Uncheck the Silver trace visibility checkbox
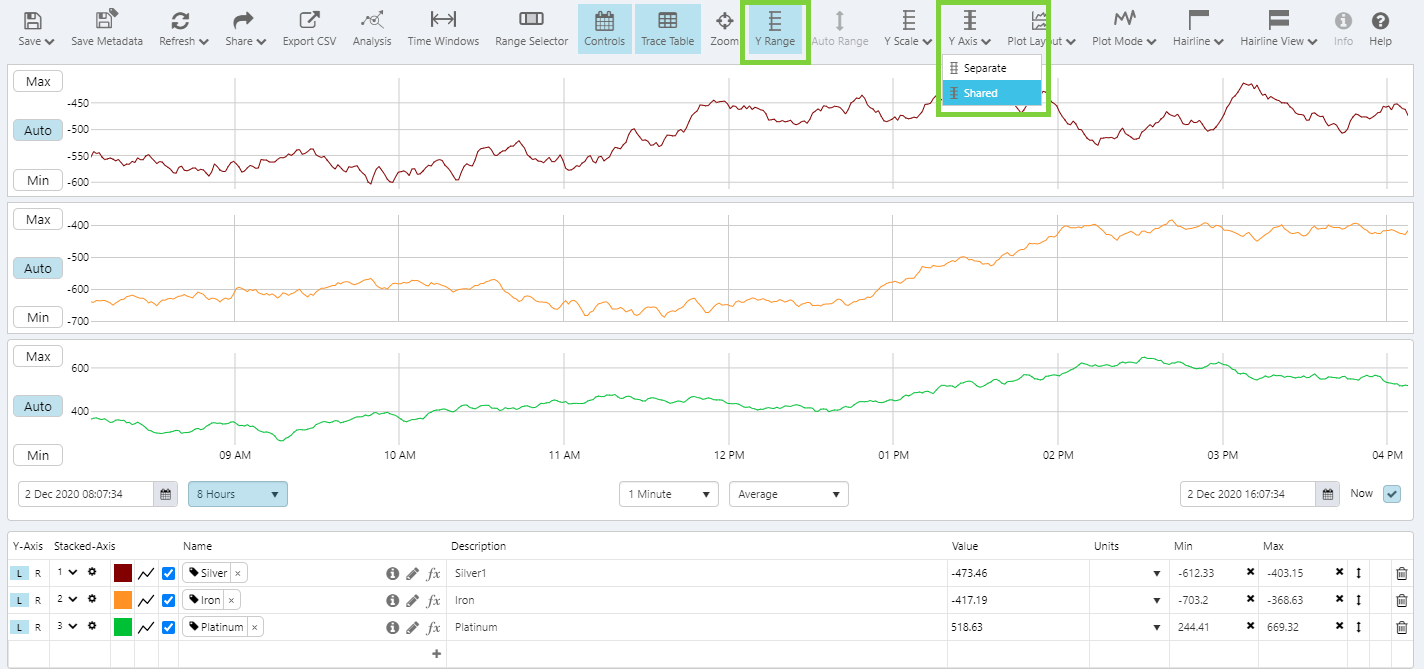Screen dimensions: 1424x669 [x=168, y=573]
